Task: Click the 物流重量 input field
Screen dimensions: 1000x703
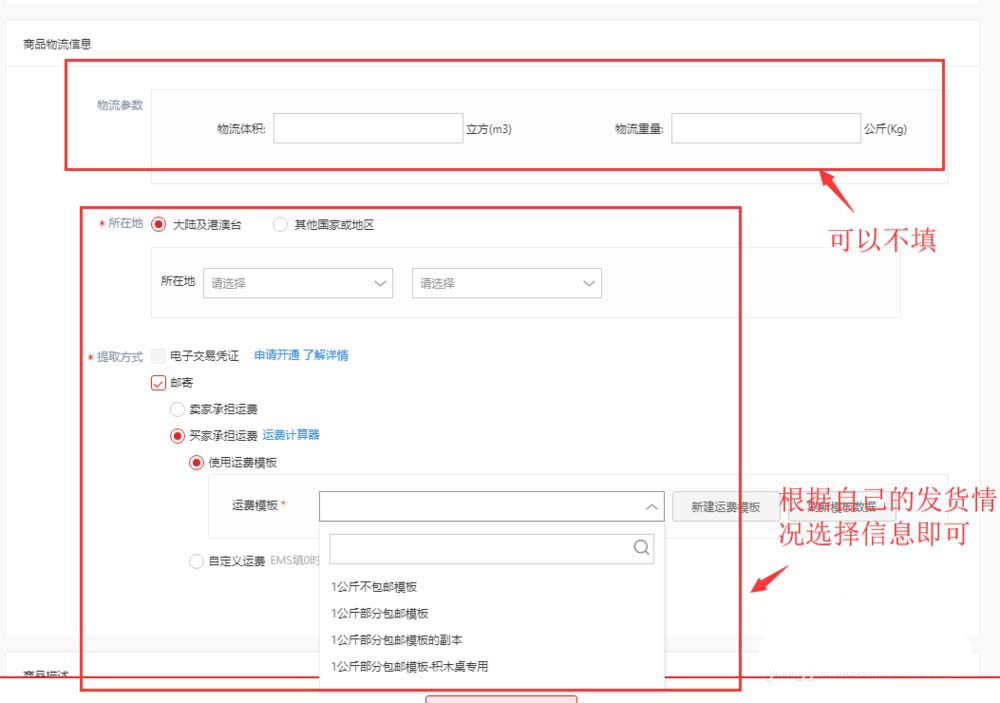Action: click(765, 128)
